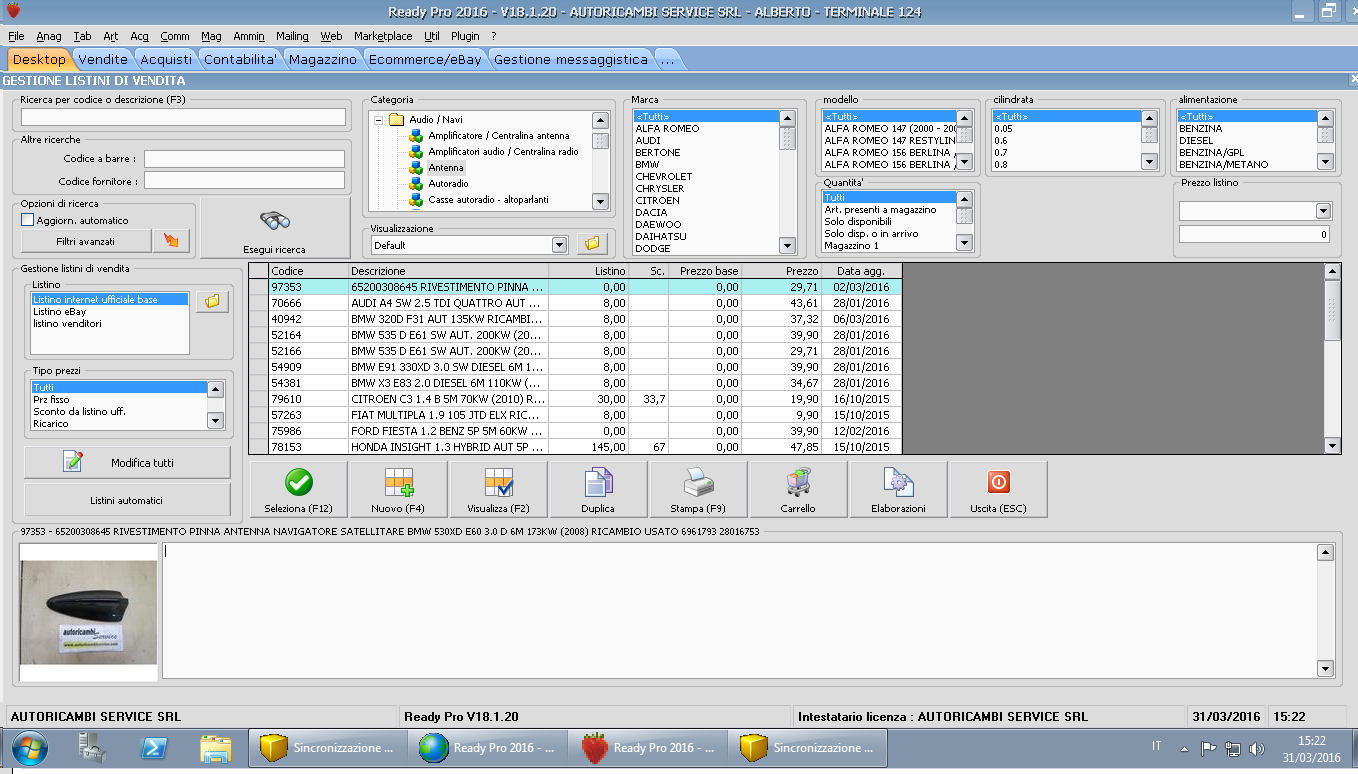
Task: Click the red Uscita (ESC) icon
Action: [998, 483]
